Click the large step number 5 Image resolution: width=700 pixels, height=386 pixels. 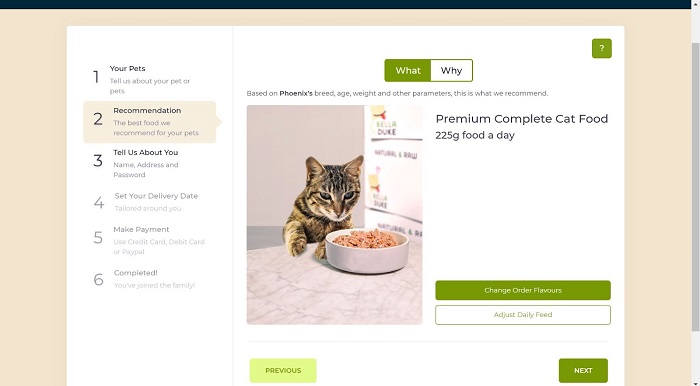(x=98, y=237)
